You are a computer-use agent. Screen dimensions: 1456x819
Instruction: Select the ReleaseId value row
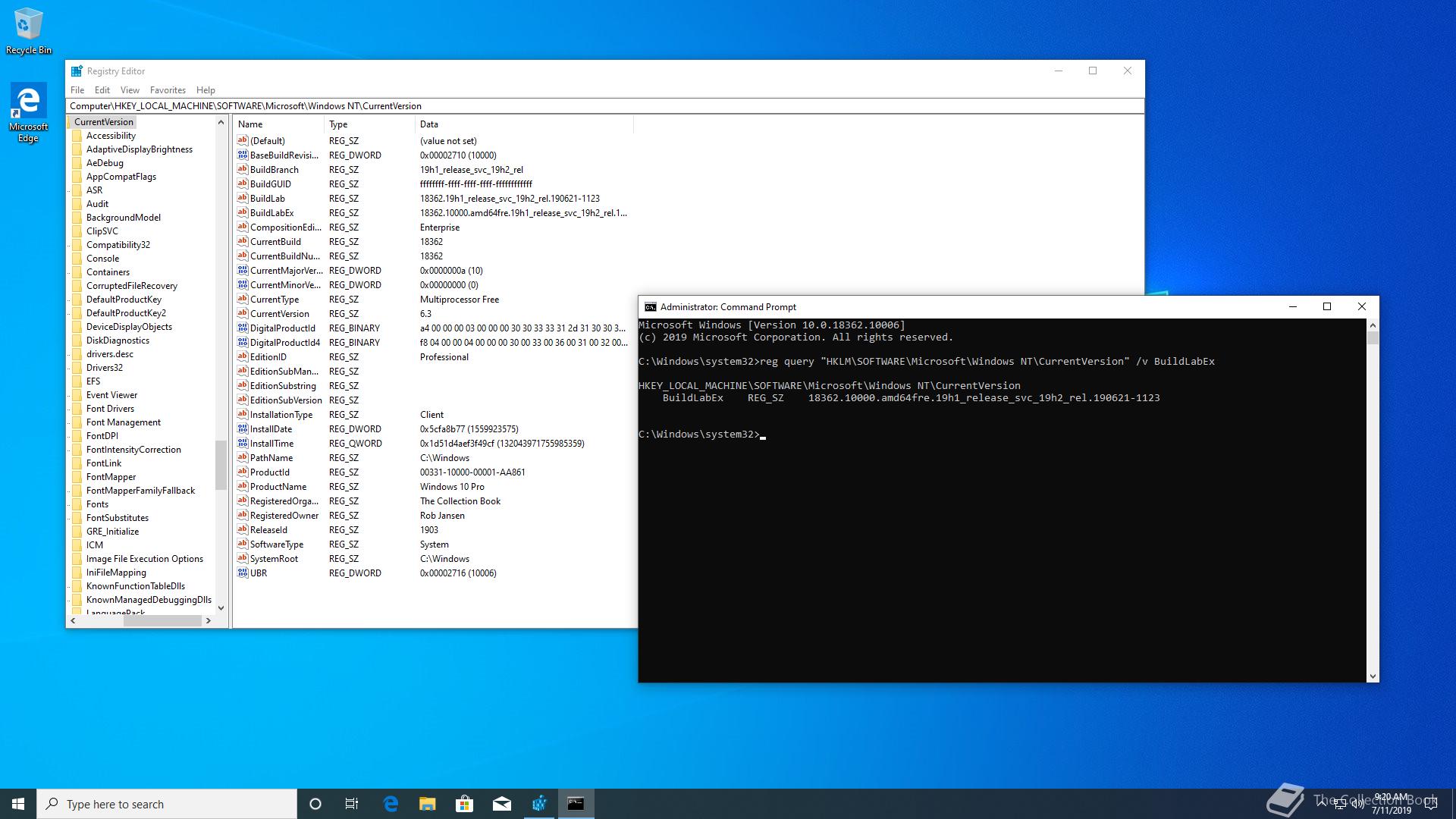click(433, 530)
